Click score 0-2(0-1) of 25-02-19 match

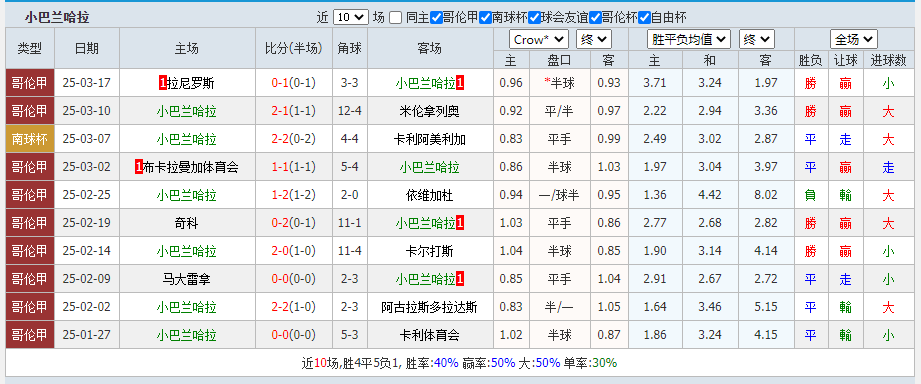(x=294, y=223)
